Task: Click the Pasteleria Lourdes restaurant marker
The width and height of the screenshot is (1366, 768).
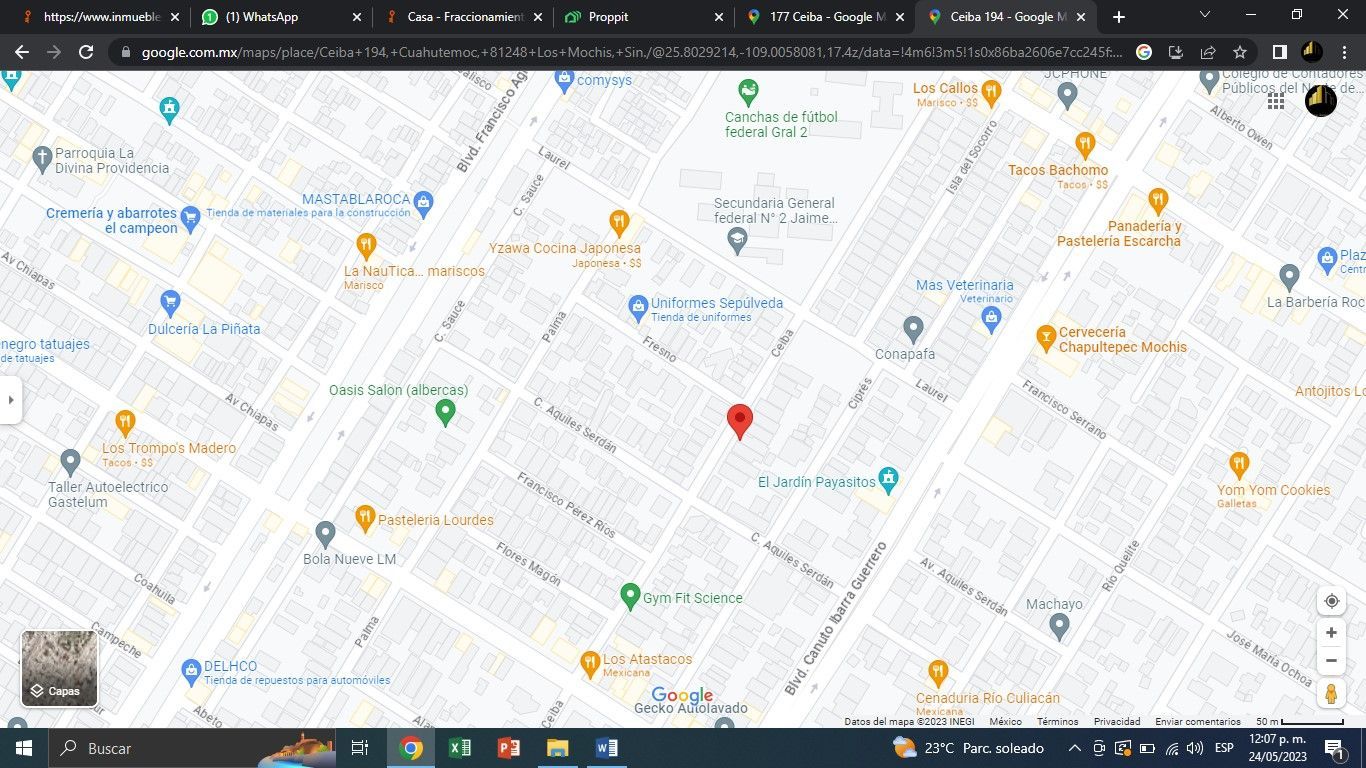Action: 365,518
